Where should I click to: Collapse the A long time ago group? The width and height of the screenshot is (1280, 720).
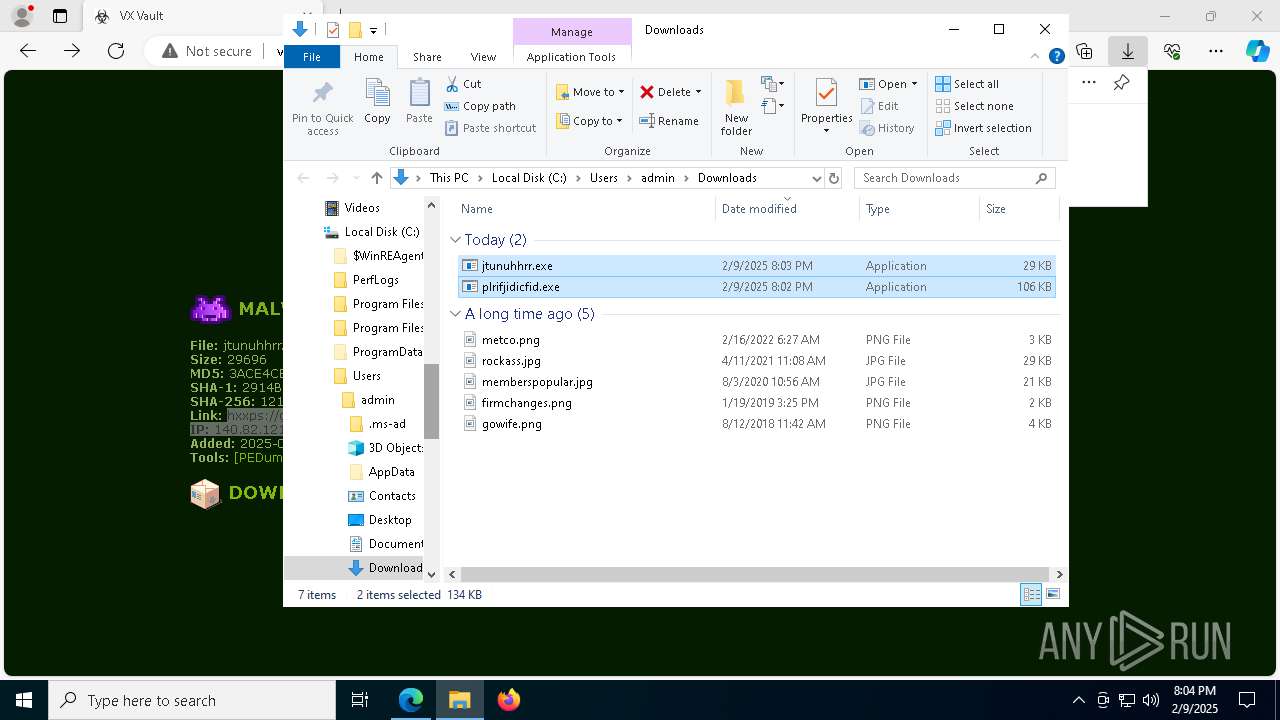455,314
